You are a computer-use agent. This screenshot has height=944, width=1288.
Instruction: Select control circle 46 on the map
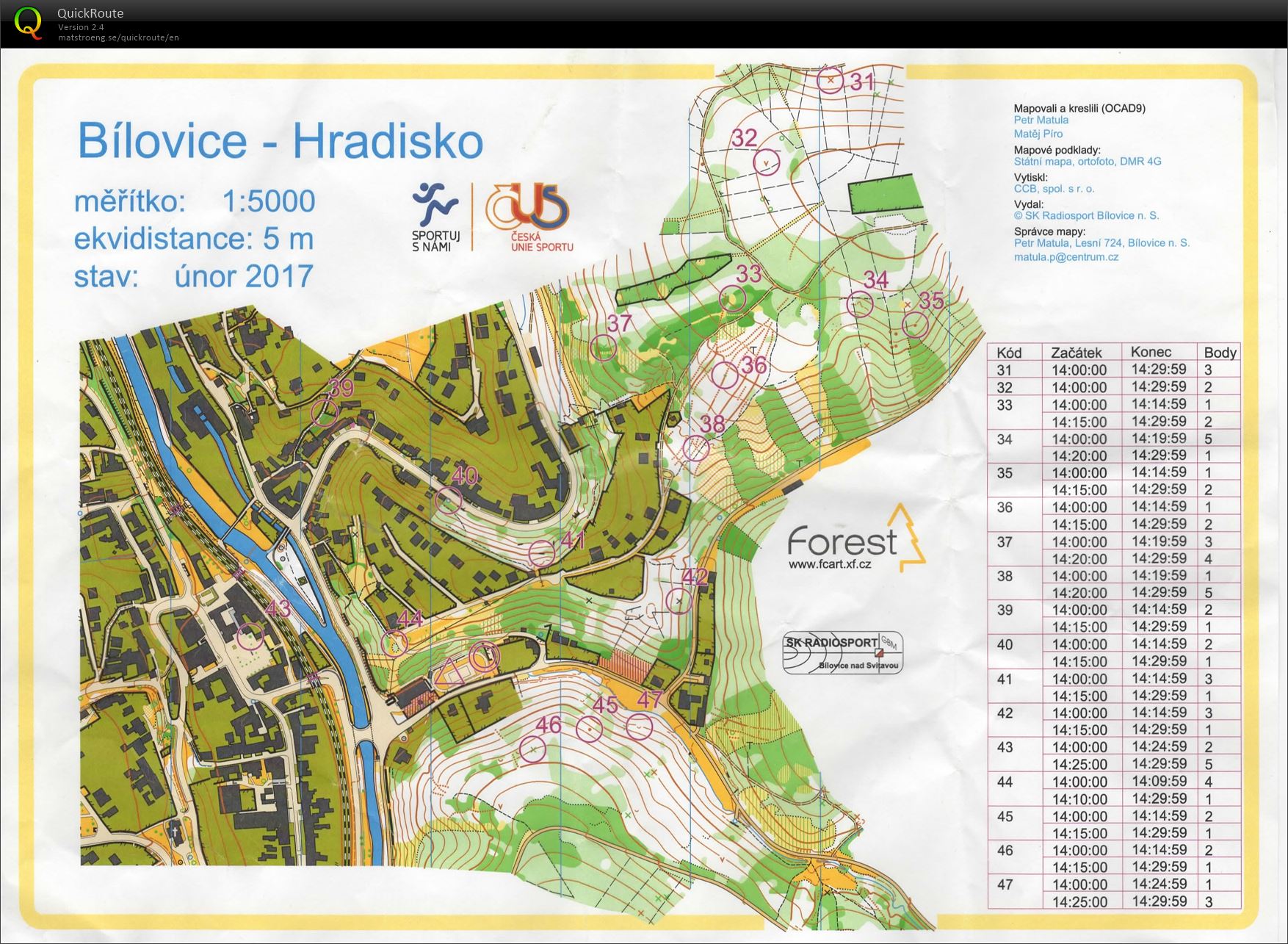coord(532,749)
